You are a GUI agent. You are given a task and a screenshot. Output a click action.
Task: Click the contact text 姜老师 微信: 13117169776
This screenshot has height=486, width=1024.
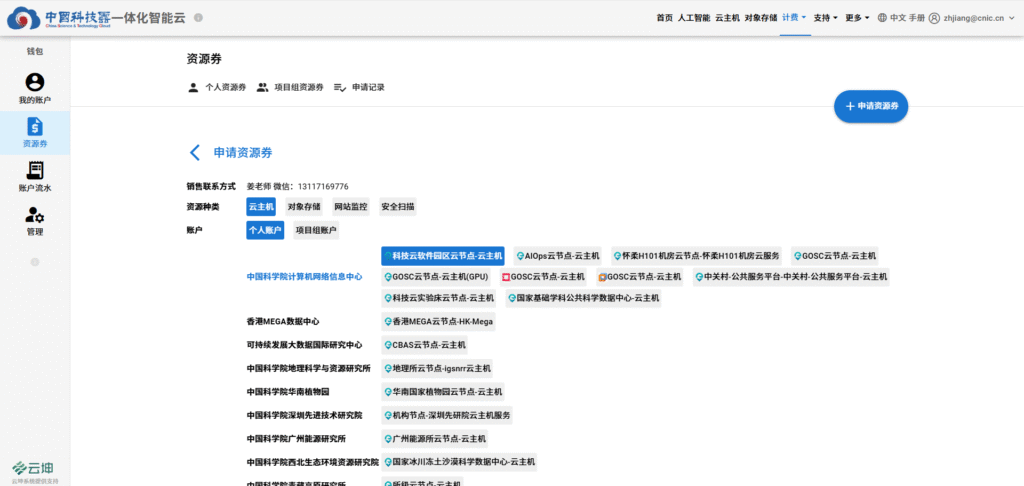coord(297,187)
